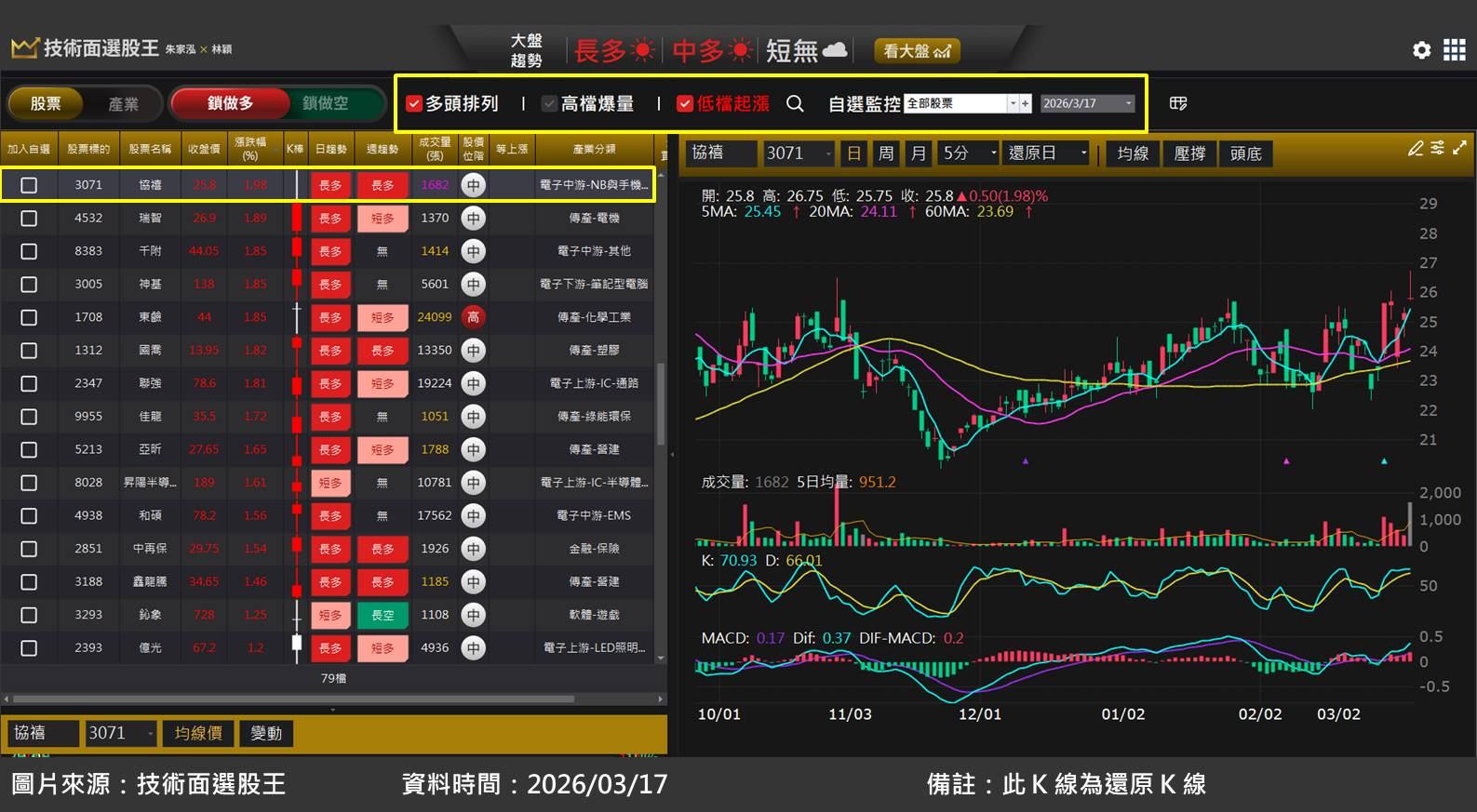The width and height of the screenshot is (1477, 812).
Task: Open the bottom panel 3071 code dropdown
Action: (121, 733)
